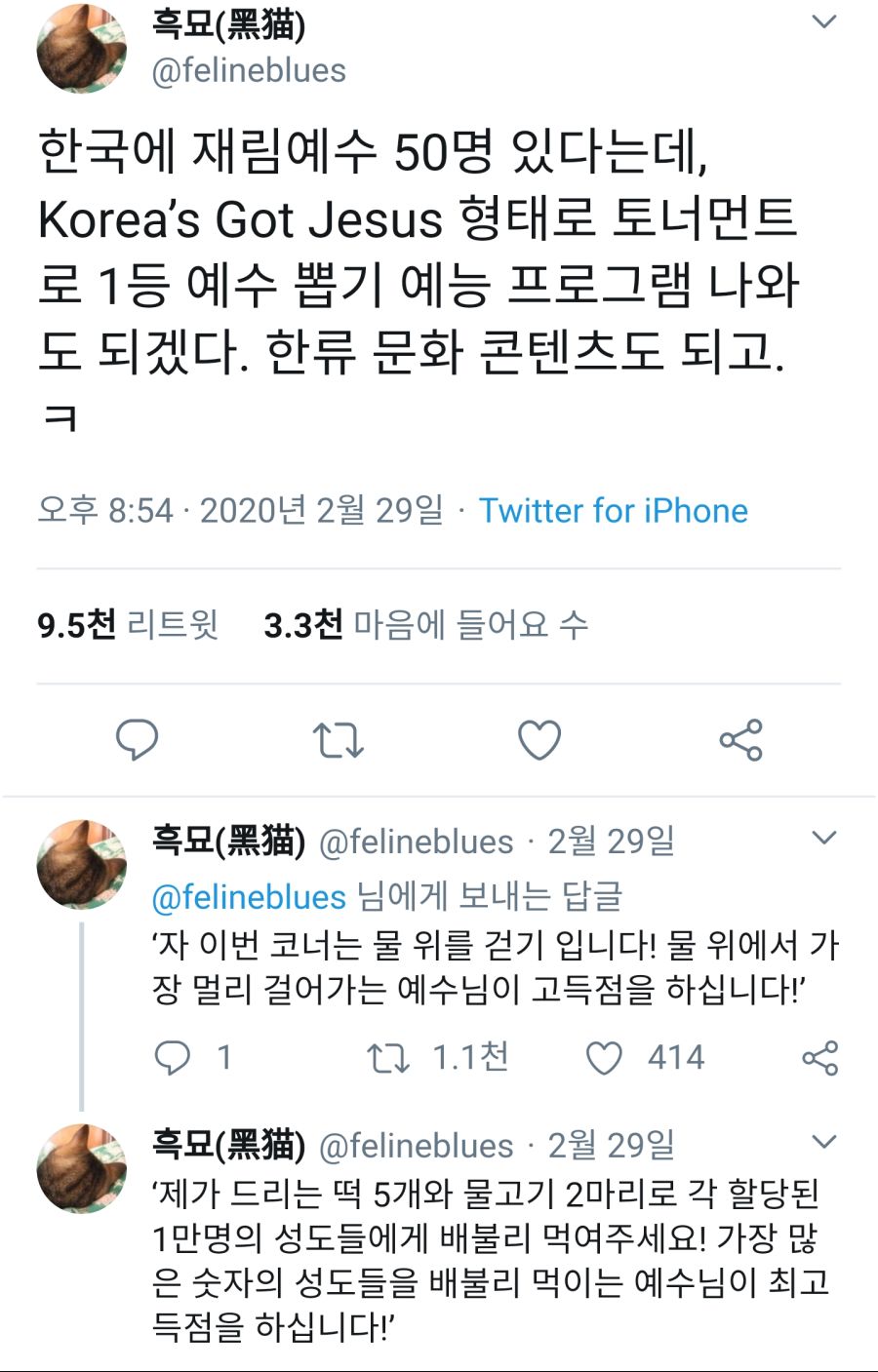Share the water-walking reply tweet
The width and height of the screenshot is (878, 1372).
tap(819, 1057)
